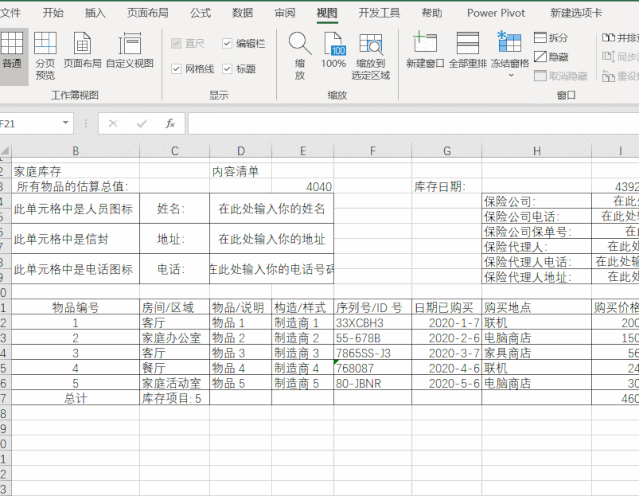Switch to the Formulas tab
Screen dimensions: 639x496
[x=200, y=13]
